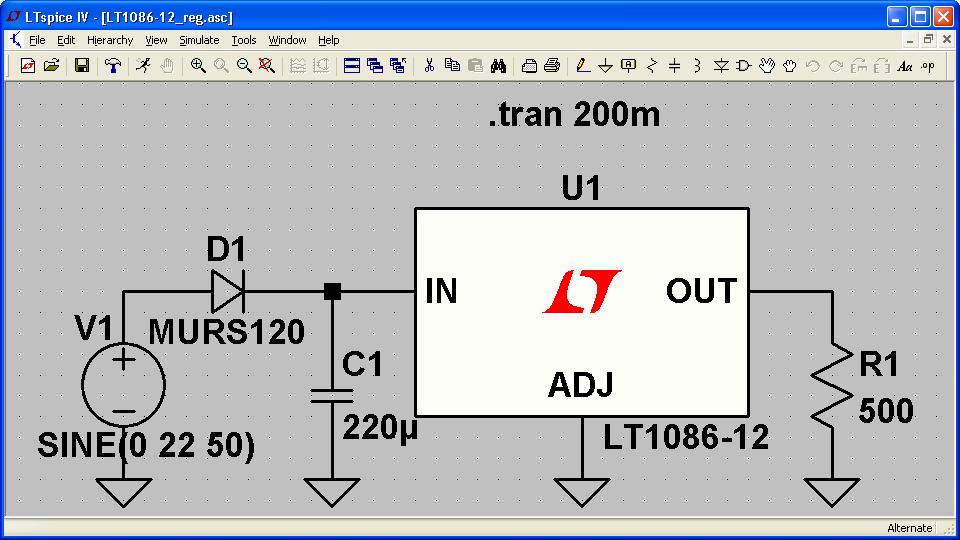960x540 pixels.
Task: Open the Hierarchy menu
Action: coord(110,40)
